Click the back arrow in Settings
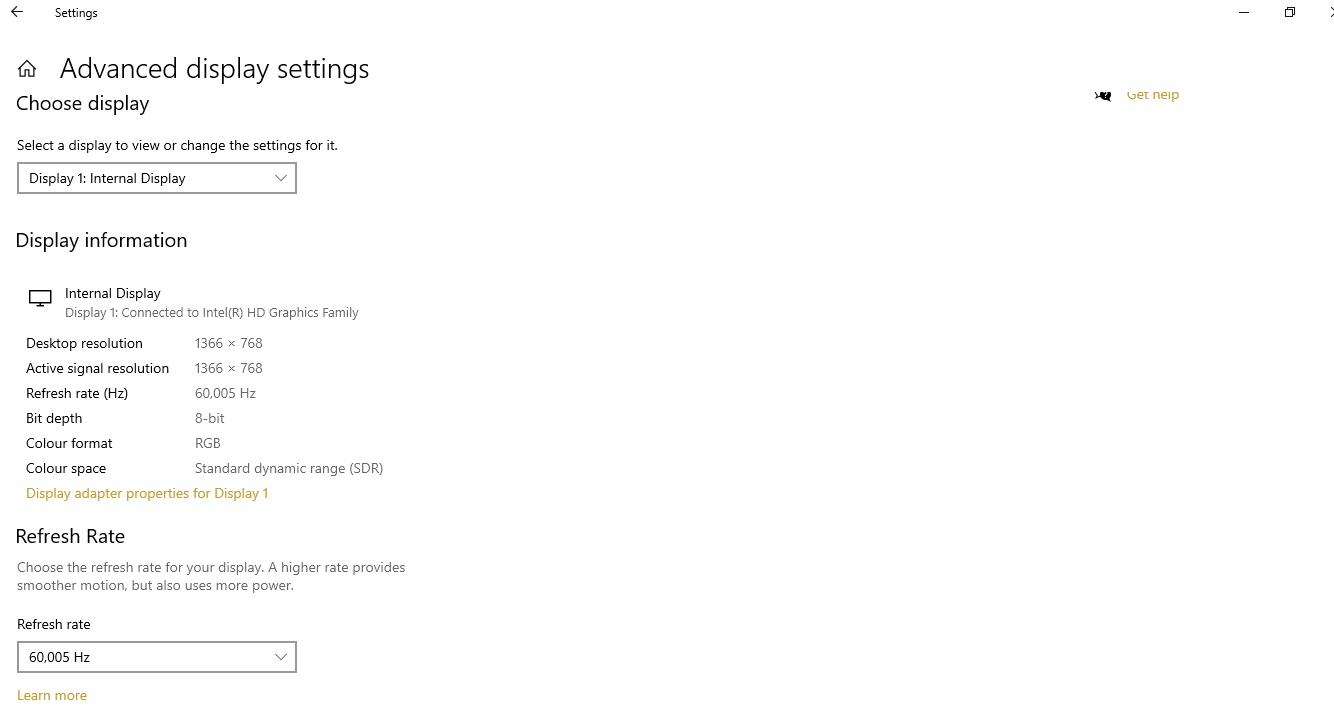 click(17, 13)
